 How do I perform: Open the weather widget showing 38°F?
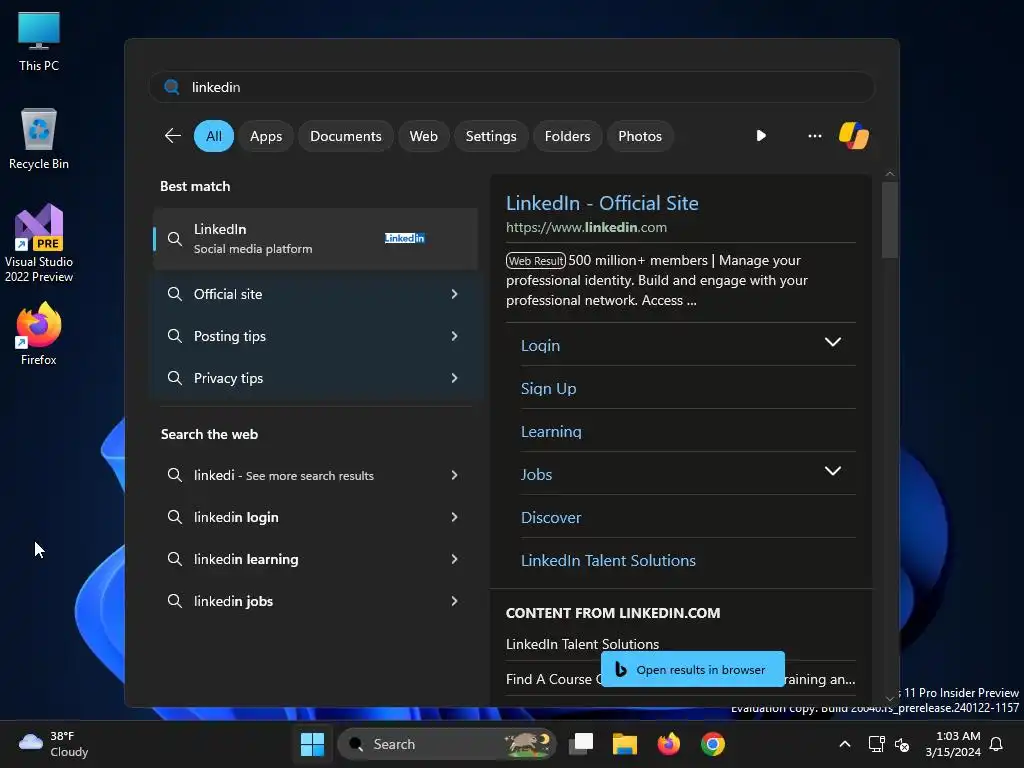[x=54, y=744]
